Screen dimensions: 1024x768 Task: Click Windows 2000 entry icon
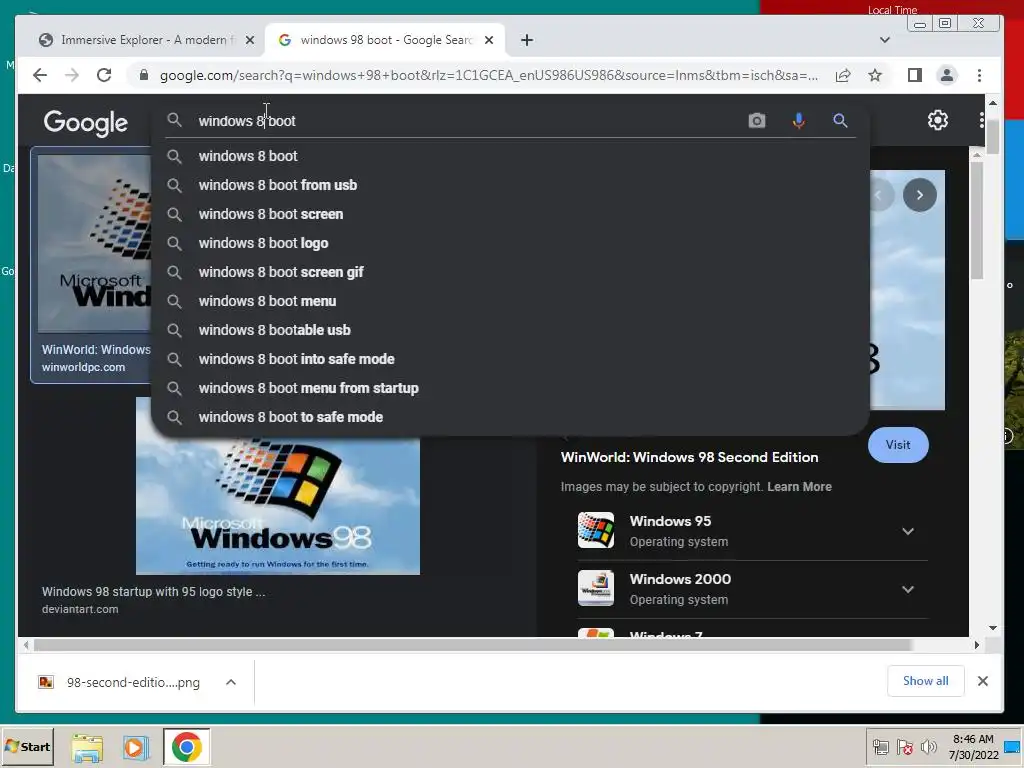(x=596, y=588)
